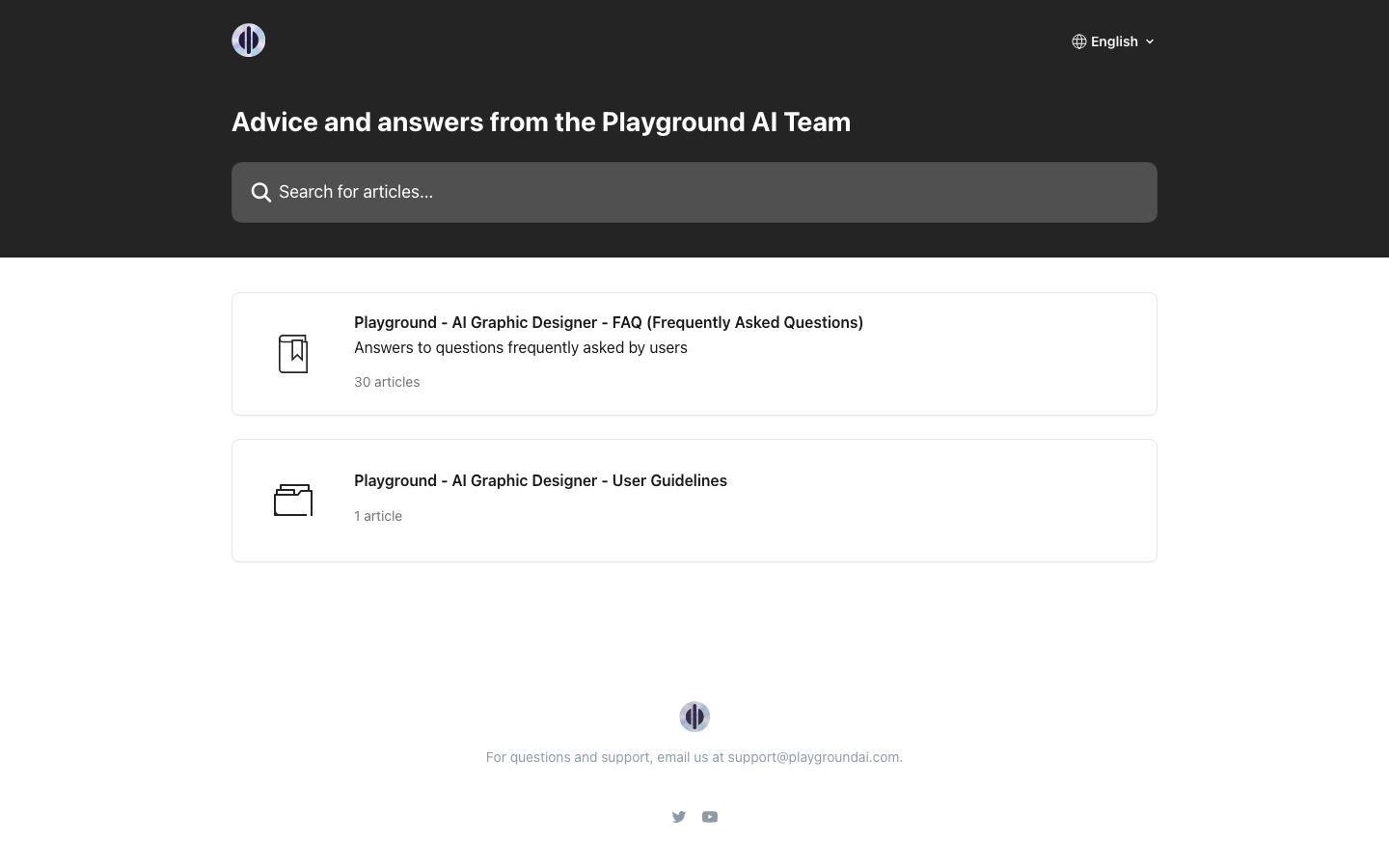Click the globe language icon
The image size is (1389, 868).
point(1079,41)
